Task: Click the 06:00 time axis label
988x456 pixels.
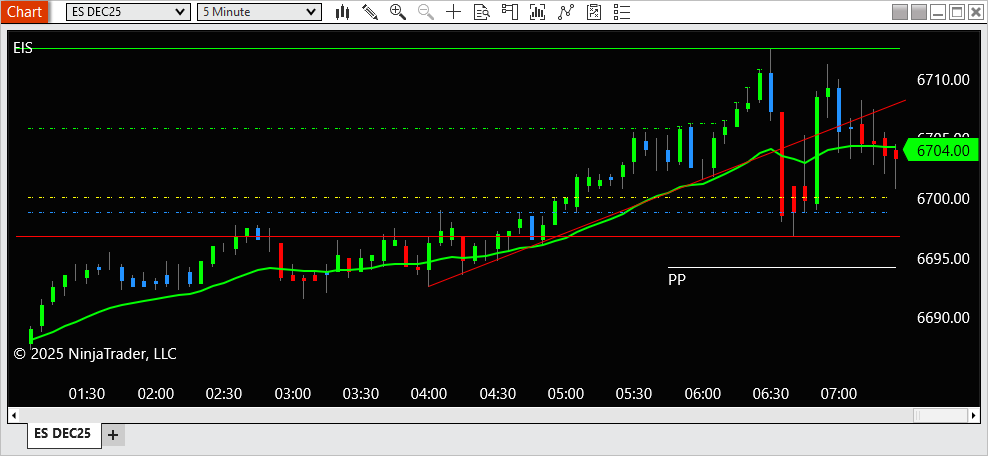Action: (703, 394)
